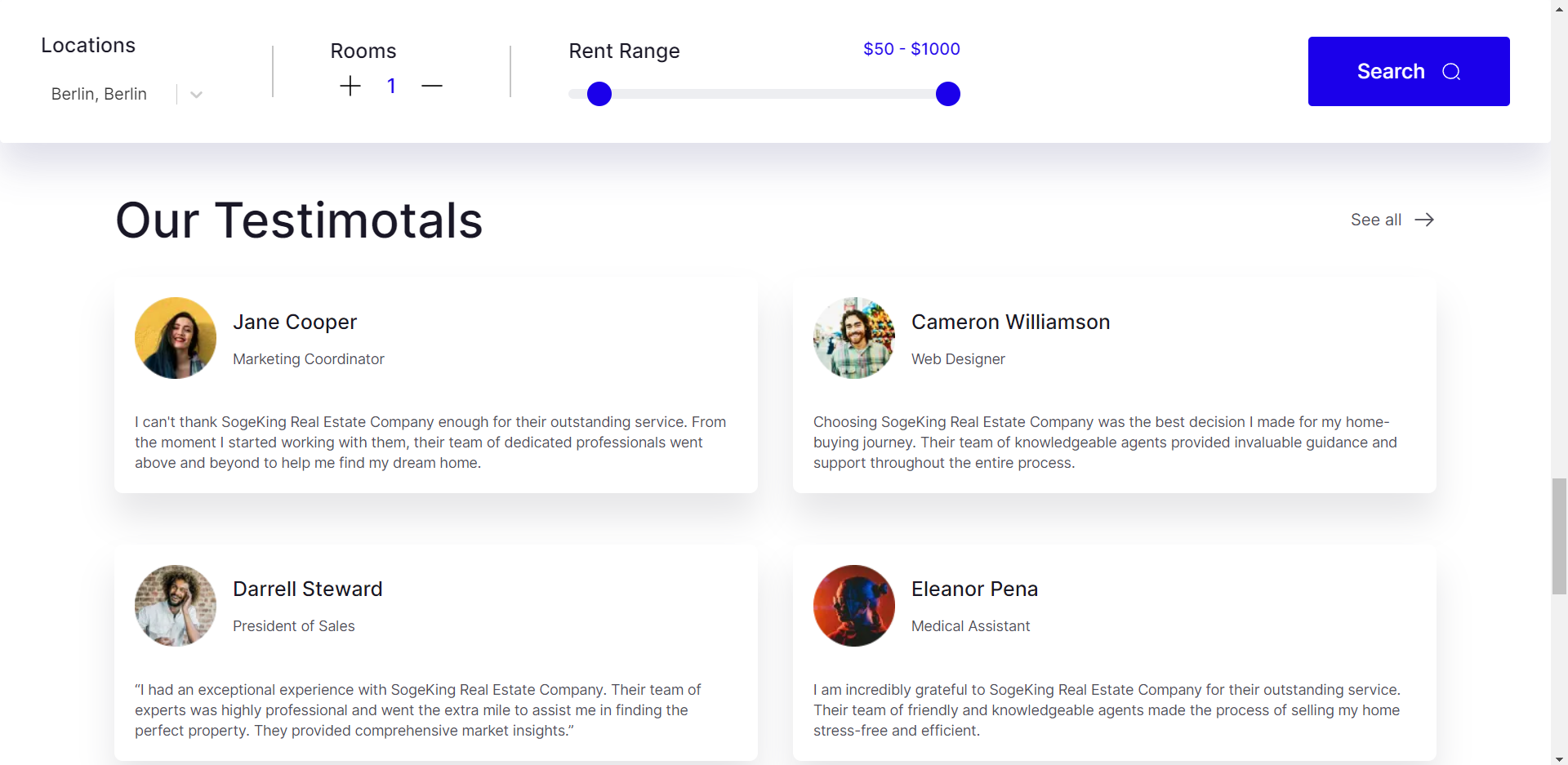Click the maximum rent slider handle
This screenshot has height=765, width=1568.
pos(948,94)
